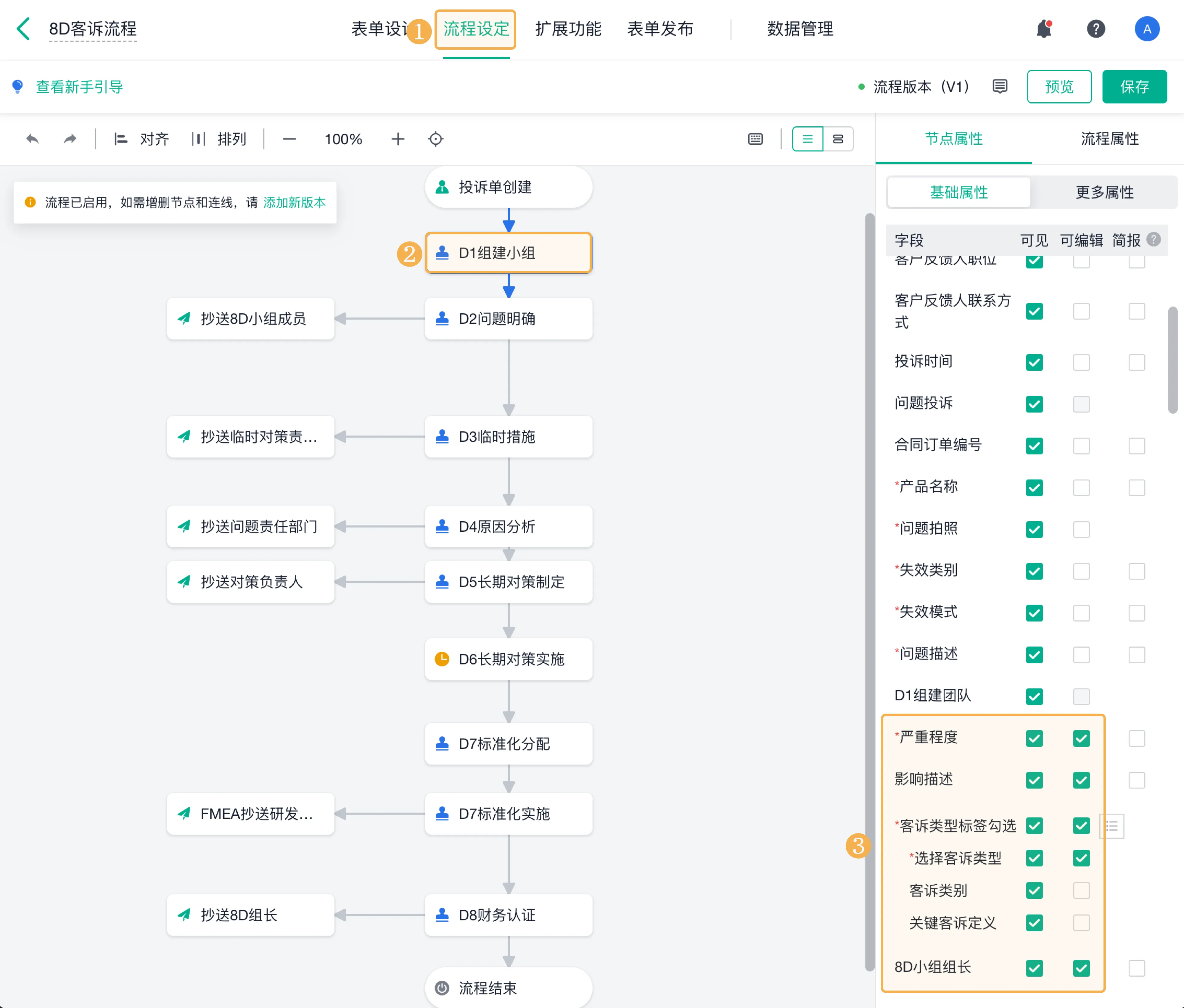1184x1008 pixels.
Task: Toggle 可见 checkbox for 客诉类别
Action: point(1034,890)
